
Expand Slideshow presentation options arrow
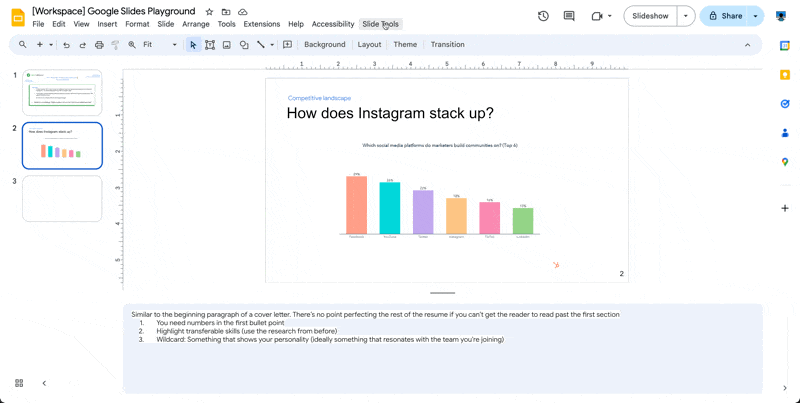(x=686, y=16)
